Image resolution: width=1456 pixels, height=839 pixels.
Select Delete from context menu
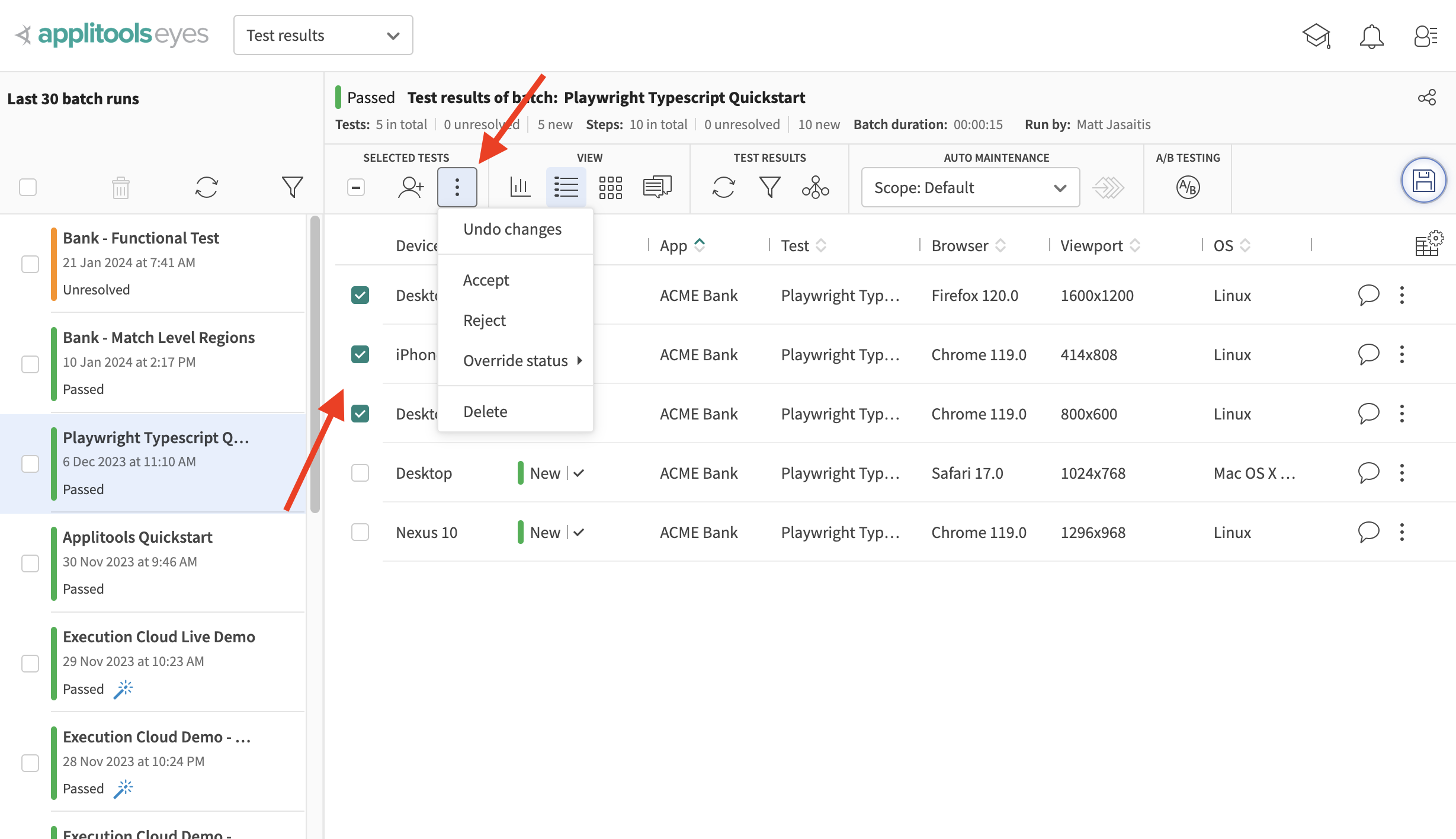(x=485, y=410)
